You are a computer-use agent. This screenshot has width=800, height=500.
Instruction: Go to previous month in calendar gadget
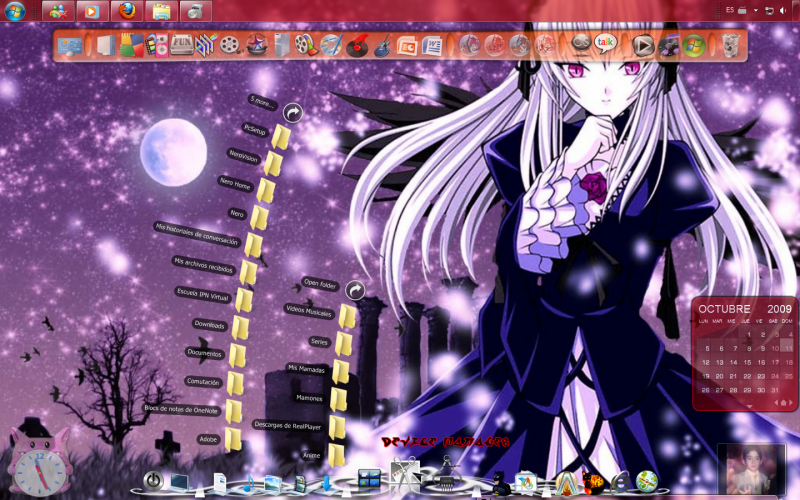(x=776, y=403)
